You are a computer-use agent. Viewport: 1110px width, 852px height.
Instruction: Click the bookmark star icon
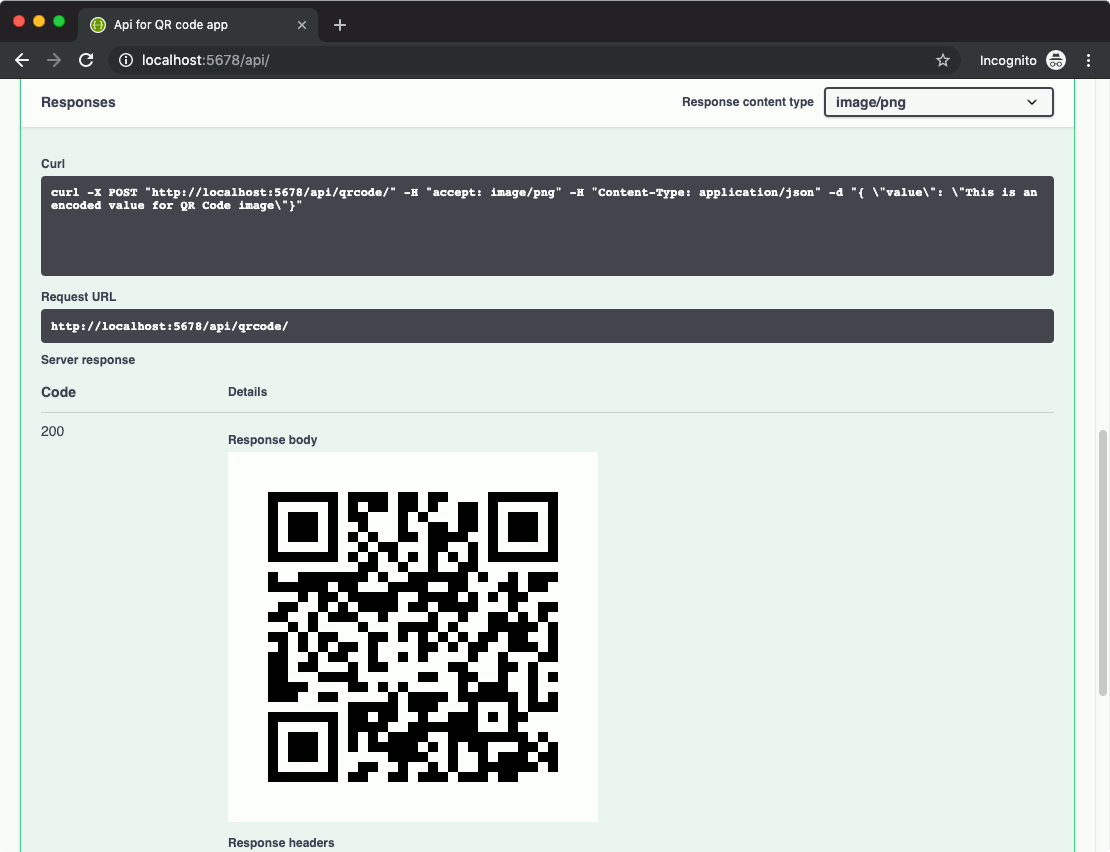[943, 60]
